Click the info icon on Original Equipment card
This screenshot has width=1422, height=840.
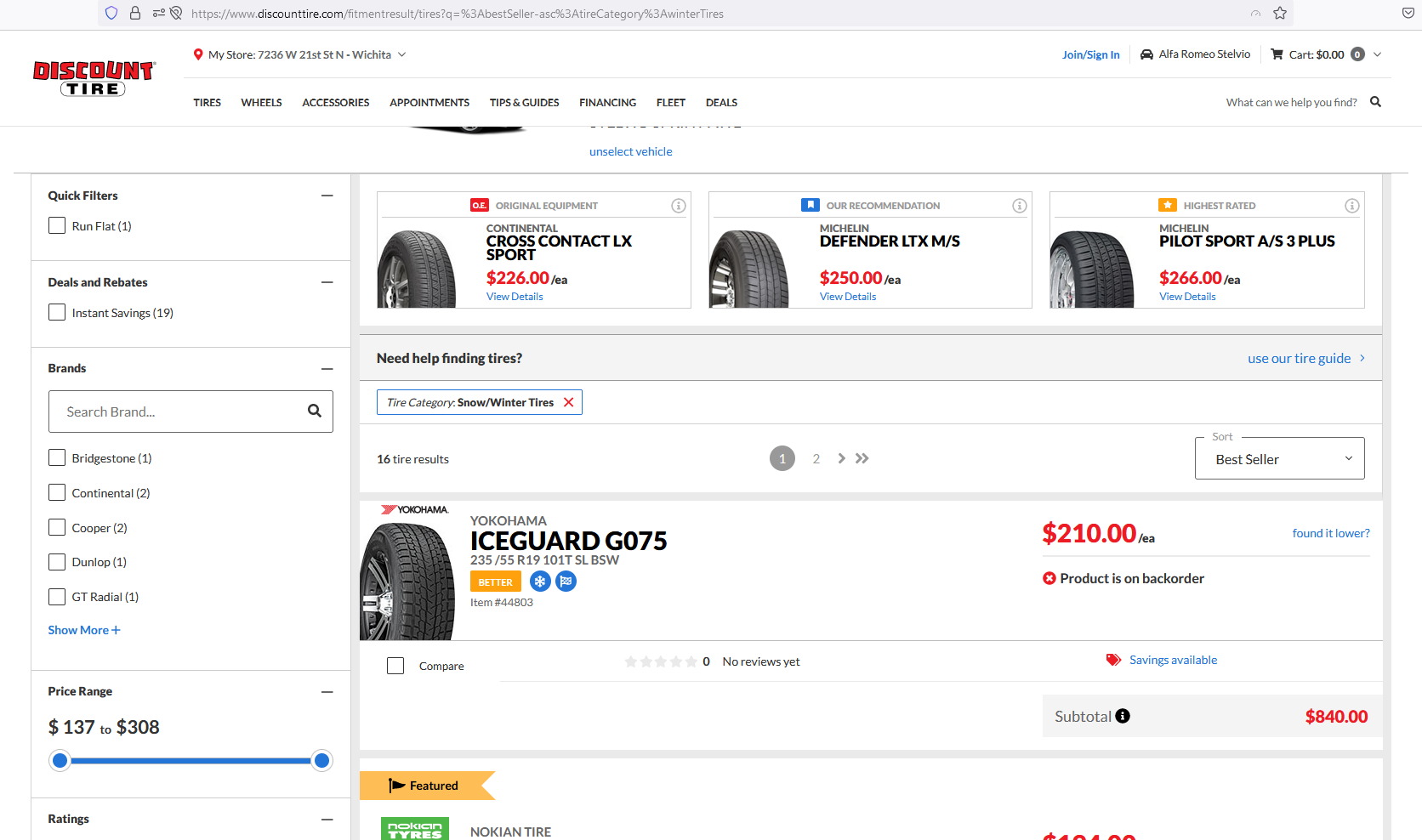point(679,205)
